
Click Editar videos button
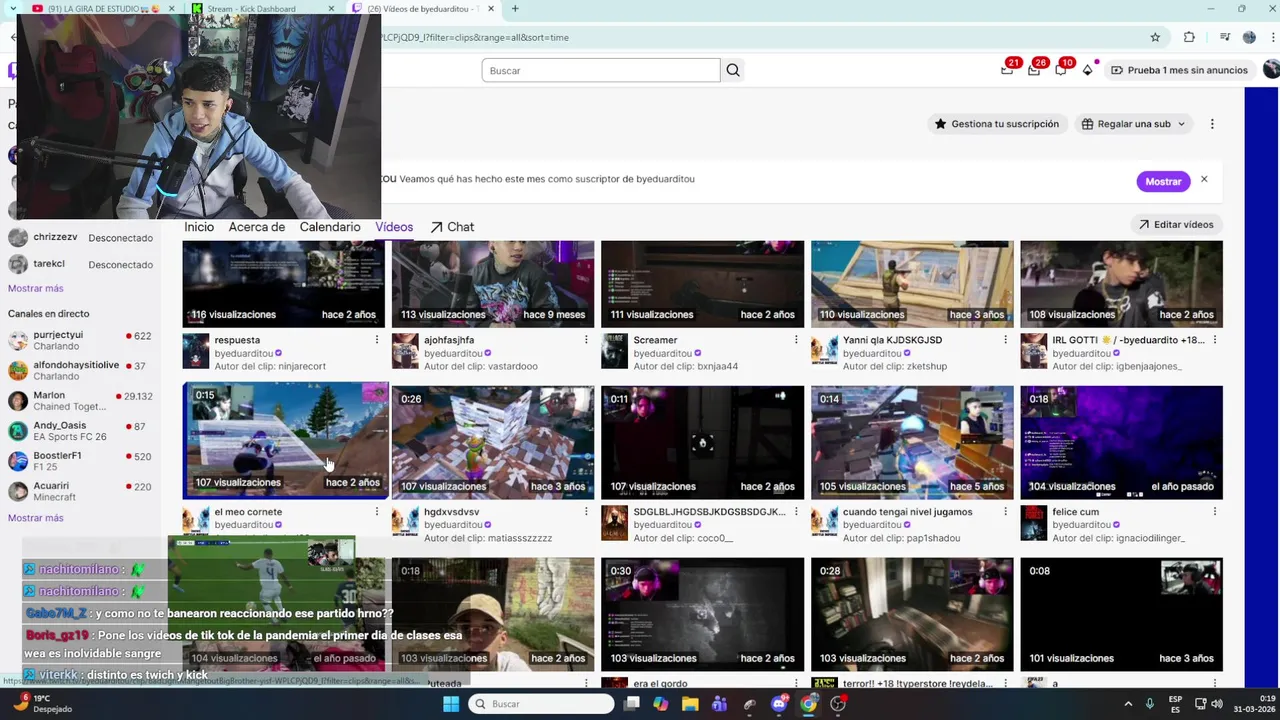coord(1176,225)
